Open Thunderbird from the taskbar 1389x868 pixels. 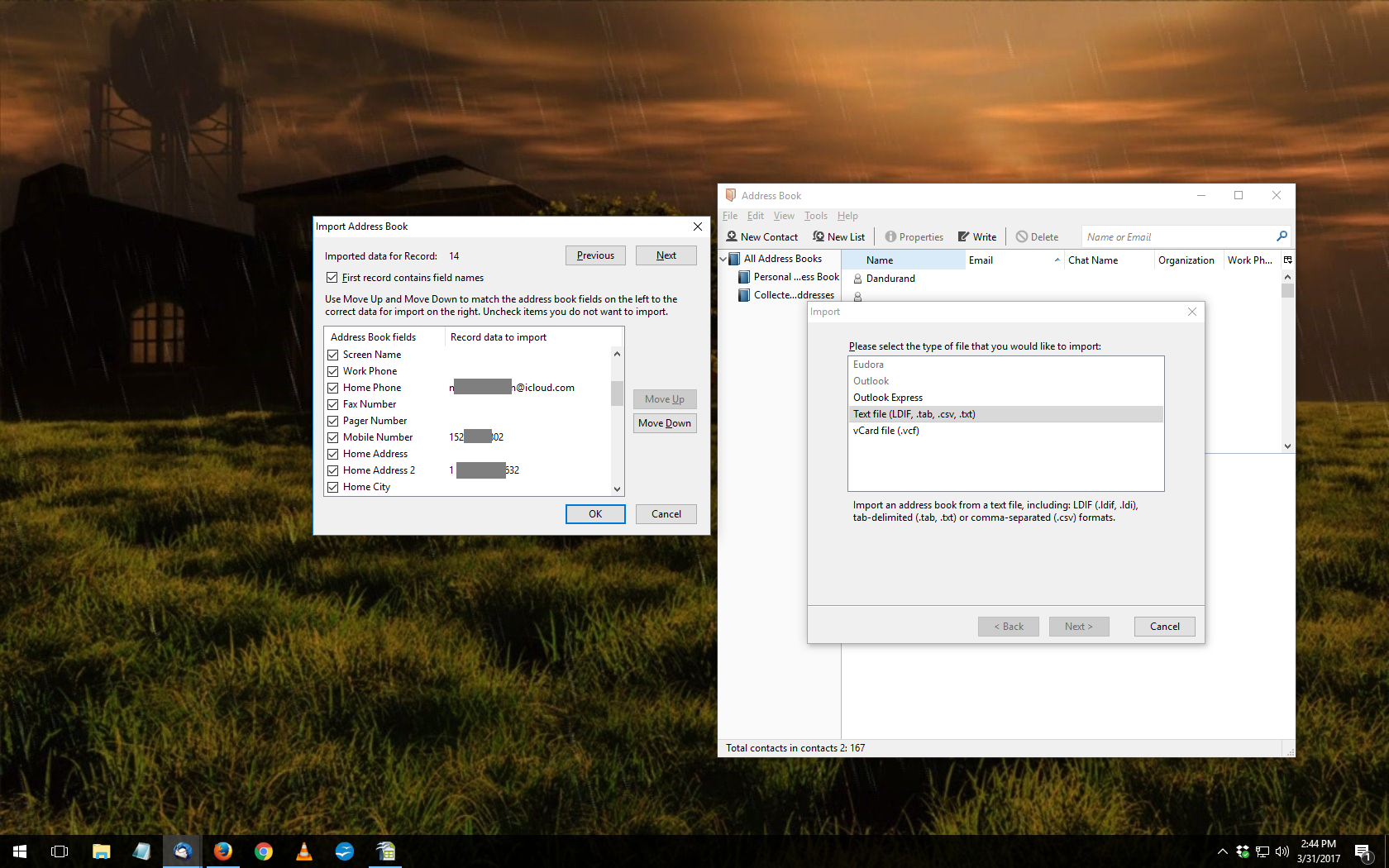point(182,851)
